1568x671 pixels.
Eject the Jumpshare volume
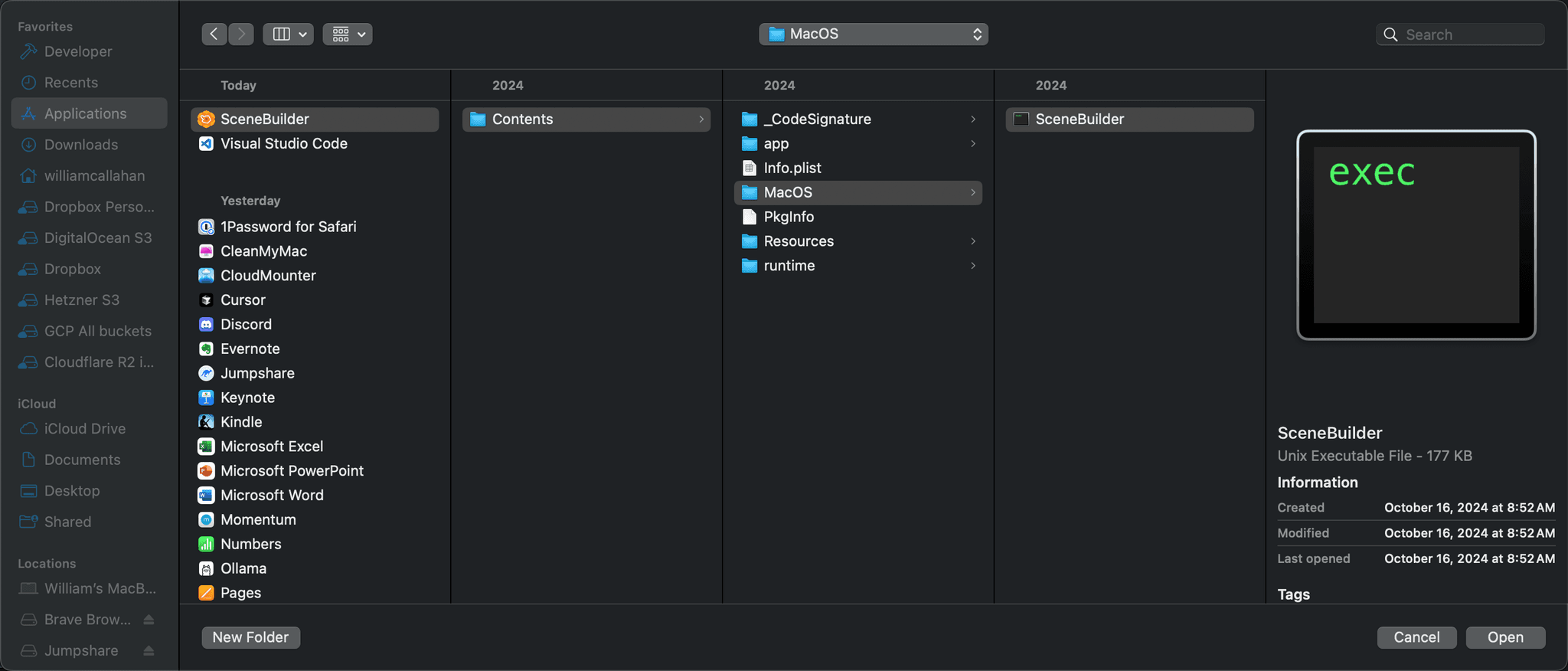point(149,651)
